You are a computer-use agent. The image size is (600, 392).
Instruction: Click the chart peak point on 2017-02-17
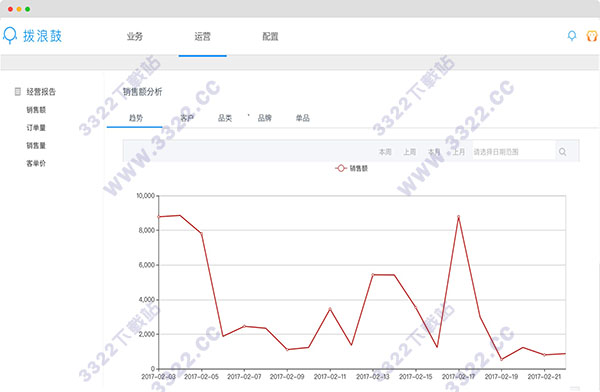[458, 217]
